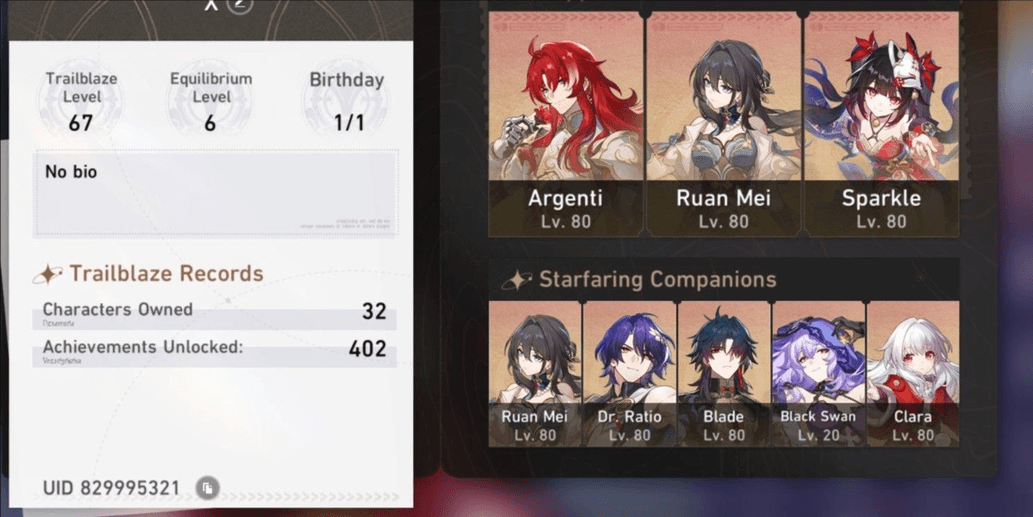Select Black Swan Lv. 20 companion
Viewport: 1033px width, 517px height.
pos(818,373)
